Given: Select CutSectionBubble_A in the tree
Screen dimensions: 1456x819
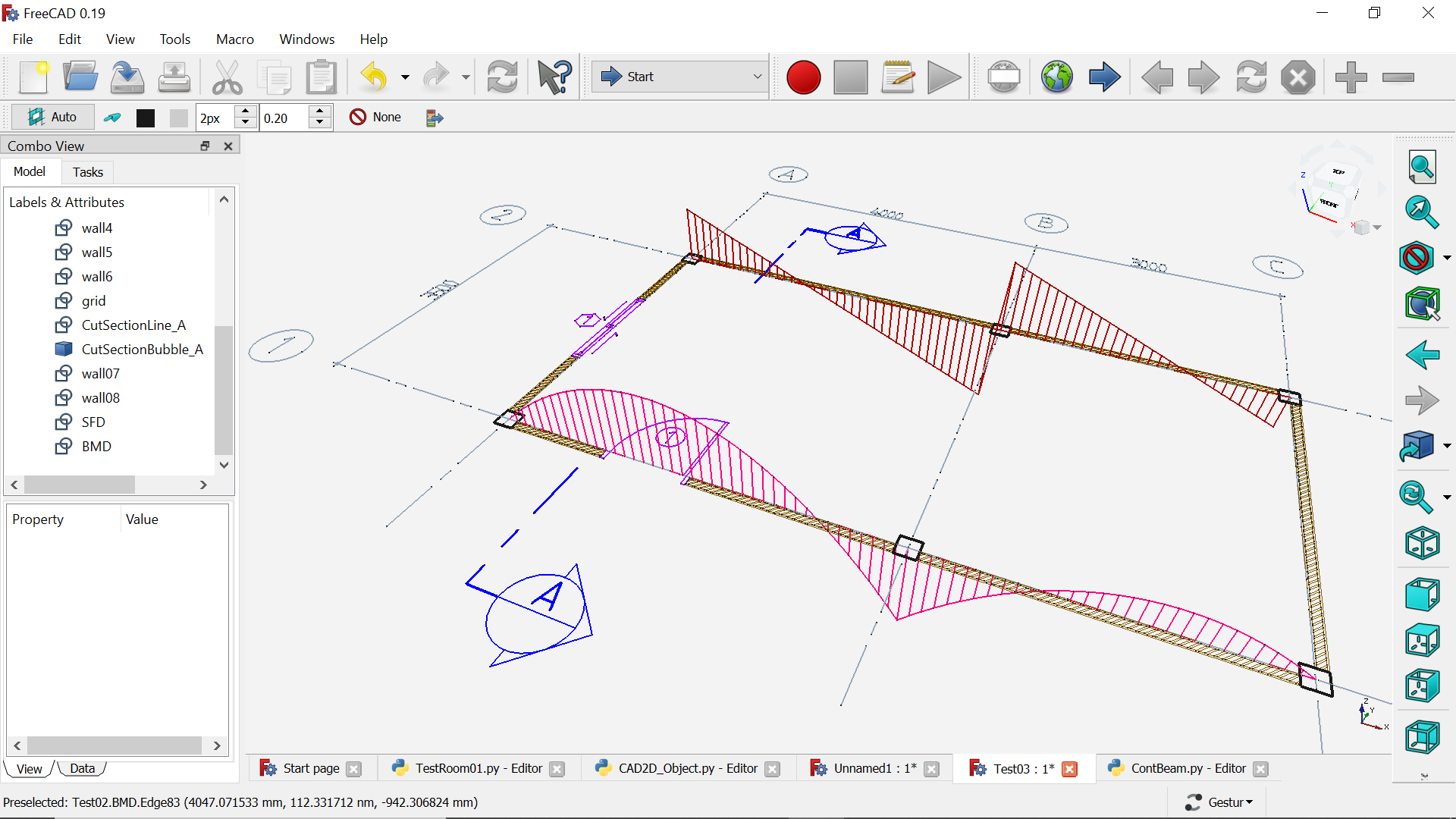Looking at the screenshot, I should pyautogui.click(x=142, y=349).
